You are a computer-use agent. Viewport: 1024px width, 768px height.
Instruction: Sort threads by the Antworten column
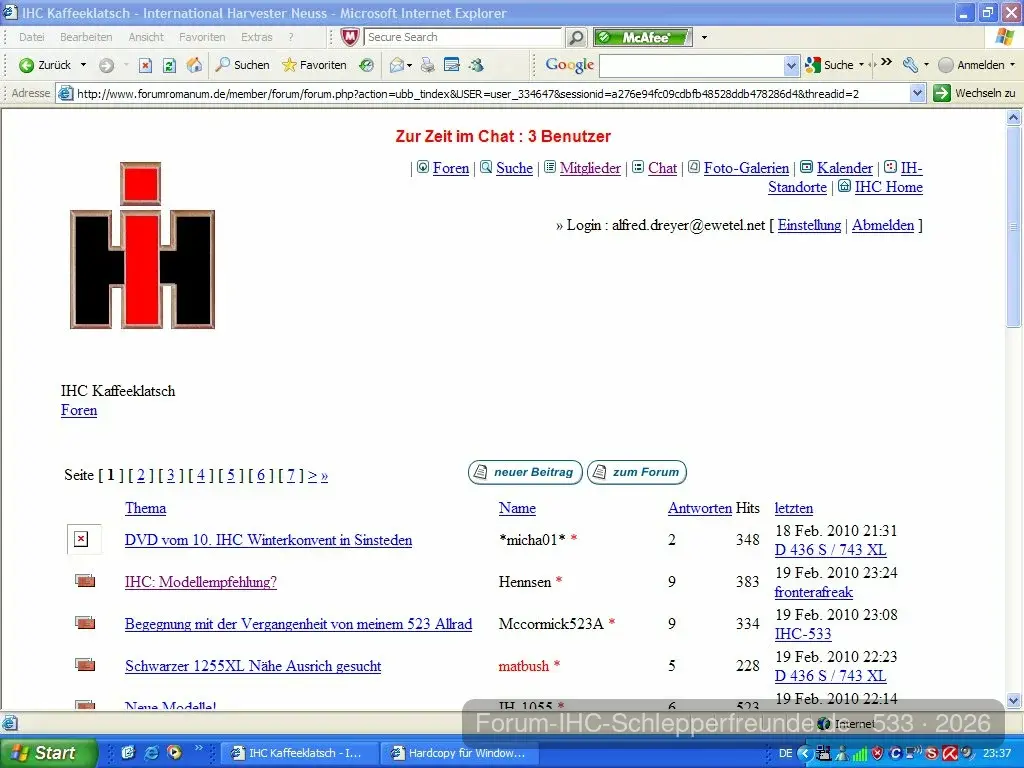click(x=699, y=508)
